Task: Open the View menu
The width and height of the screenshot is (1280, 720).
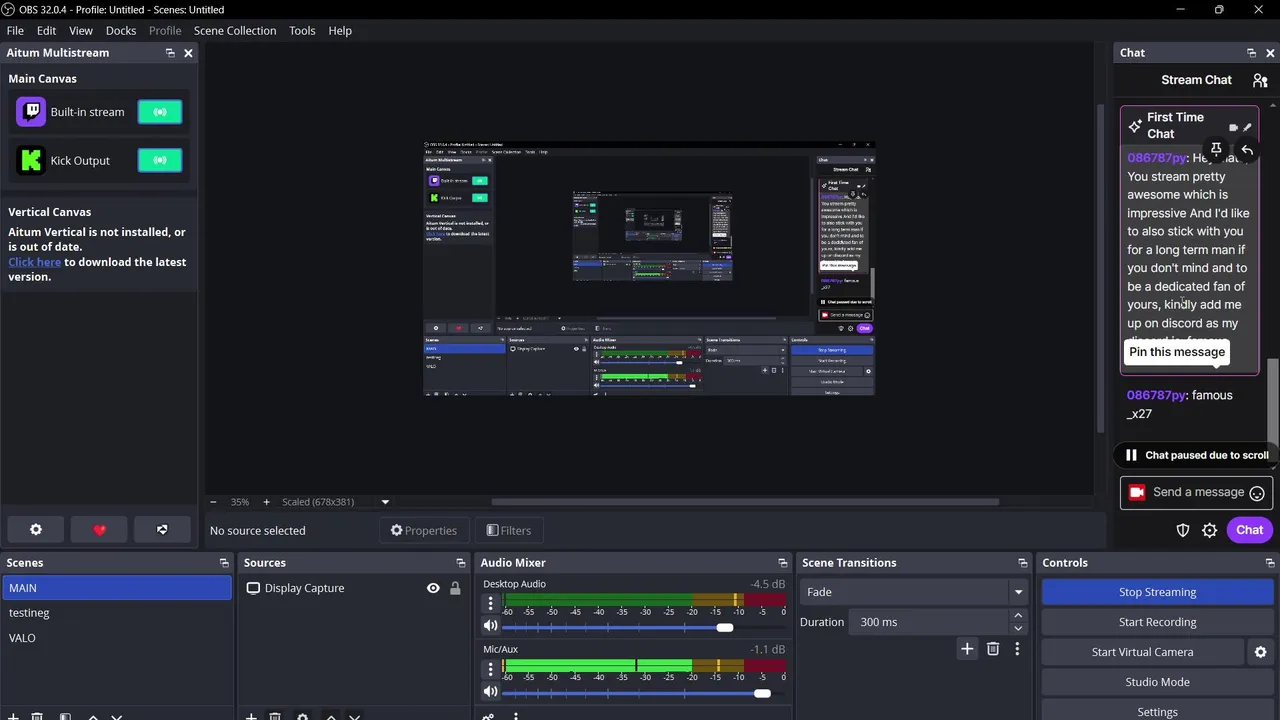Action: tap(81, 31)
